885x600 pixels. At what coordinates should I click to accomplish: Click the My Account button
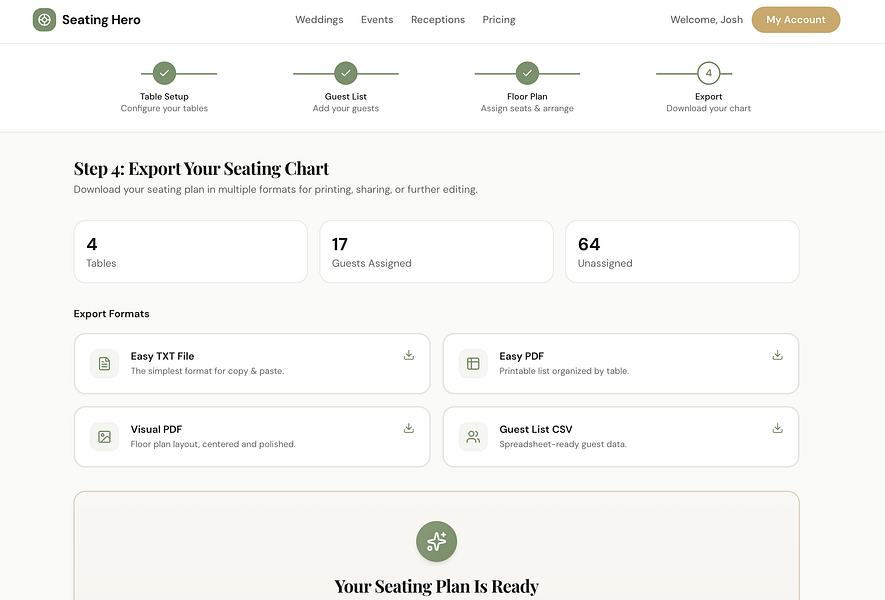coord(796,20)
